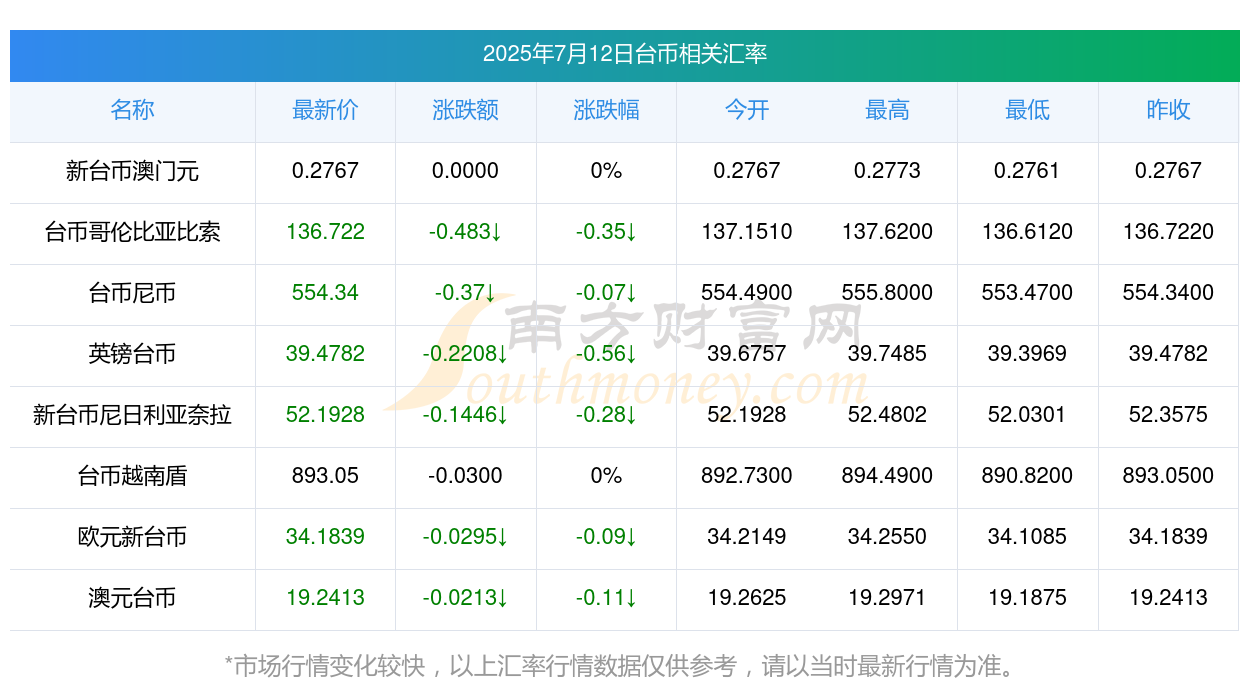Click opening value 19.2625

tap(747, 598)
